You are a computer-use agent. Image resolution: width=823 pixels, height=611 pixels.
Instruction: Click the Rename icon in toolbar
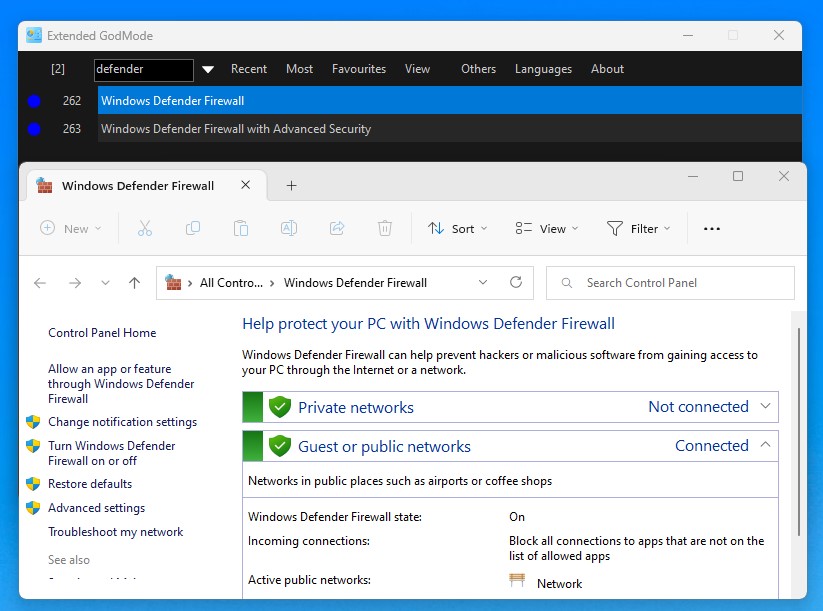pyautogui.click(x=289, y=229)
